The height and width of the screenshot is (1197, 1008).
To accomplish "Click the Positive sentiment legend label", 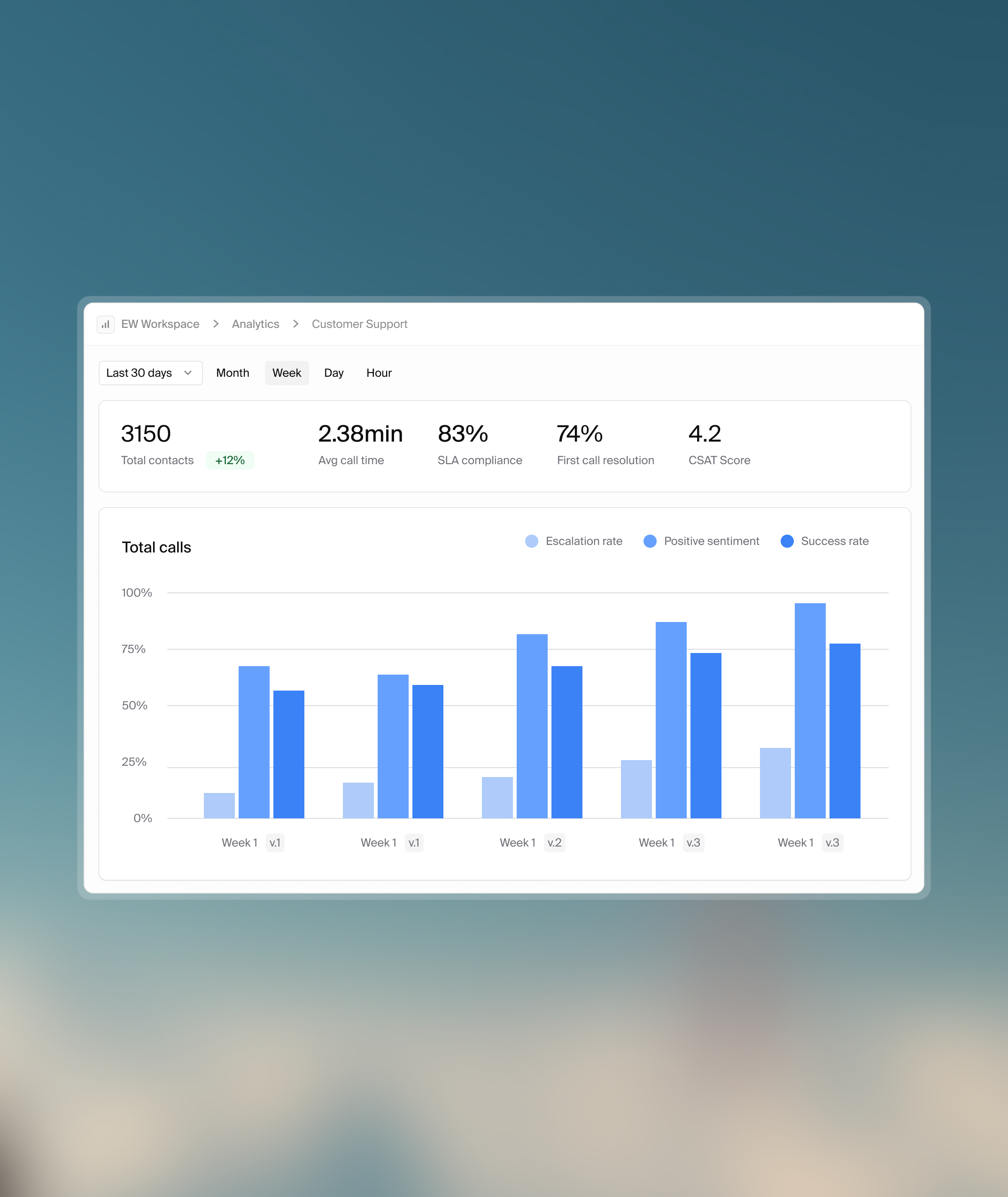I will click(x=712, y=541).
